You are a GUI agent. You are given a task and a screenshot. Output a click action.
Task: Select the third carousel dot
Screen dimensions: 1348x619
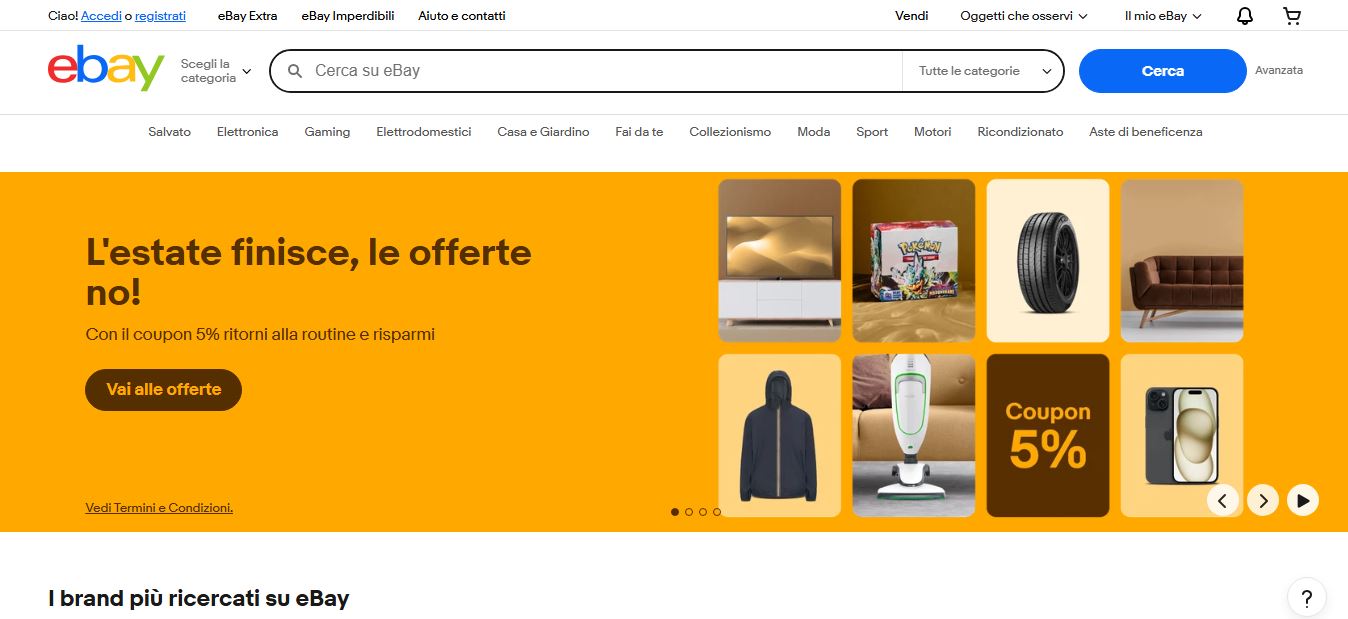click(703, 512)
